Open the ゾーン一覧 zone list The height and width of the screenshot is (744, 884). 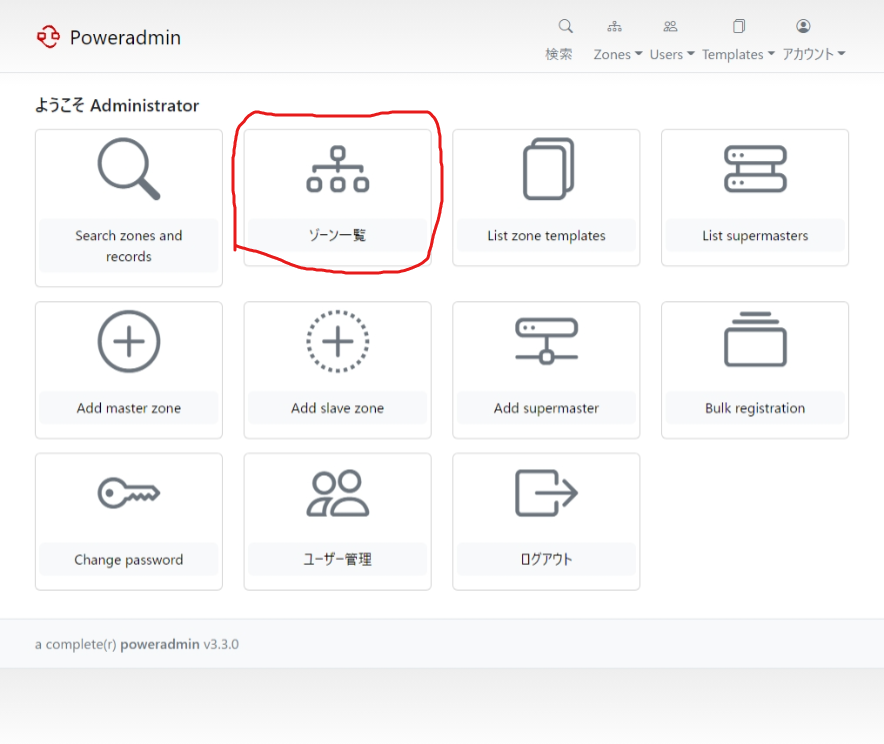pyautogui.click(x=338, y=235)
